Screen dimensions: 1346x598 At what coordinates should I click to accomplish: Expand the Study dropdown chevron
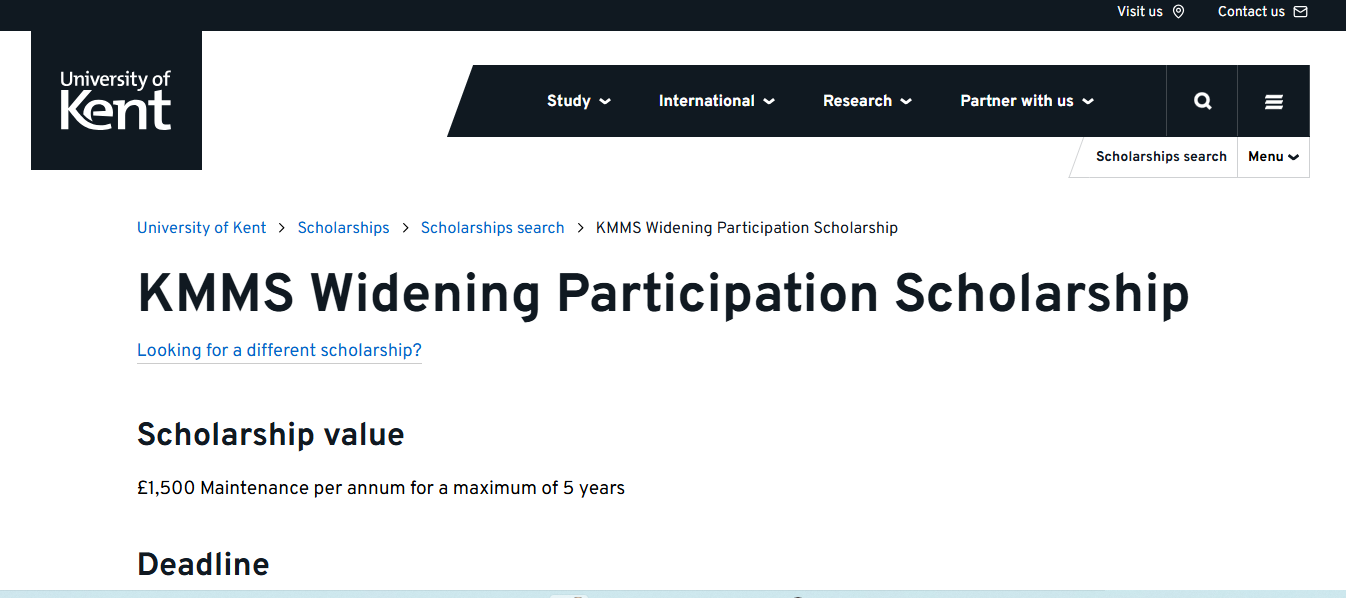click(x=606, y=101)
